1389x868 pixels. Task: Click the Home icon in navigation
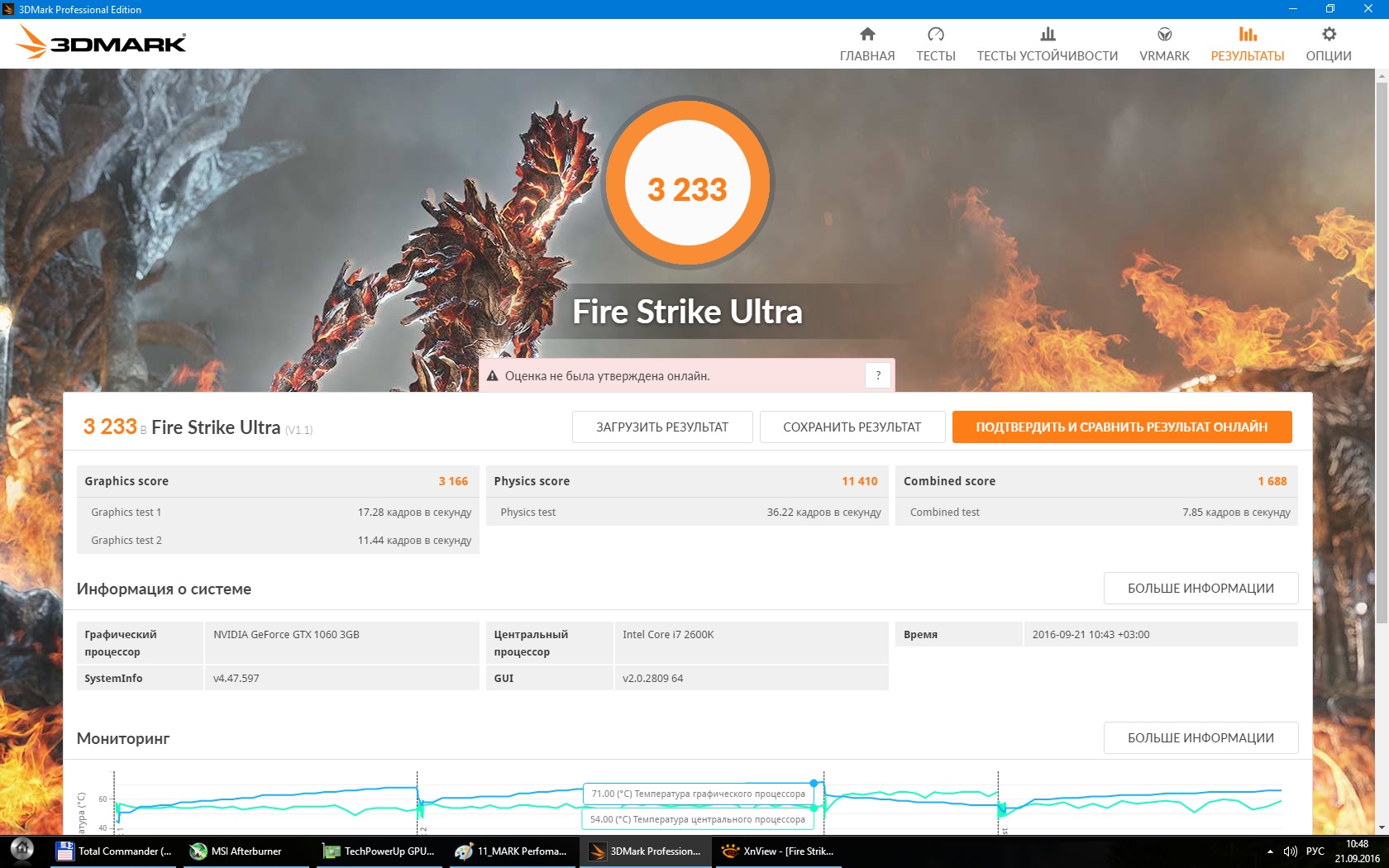coord(866,34)
